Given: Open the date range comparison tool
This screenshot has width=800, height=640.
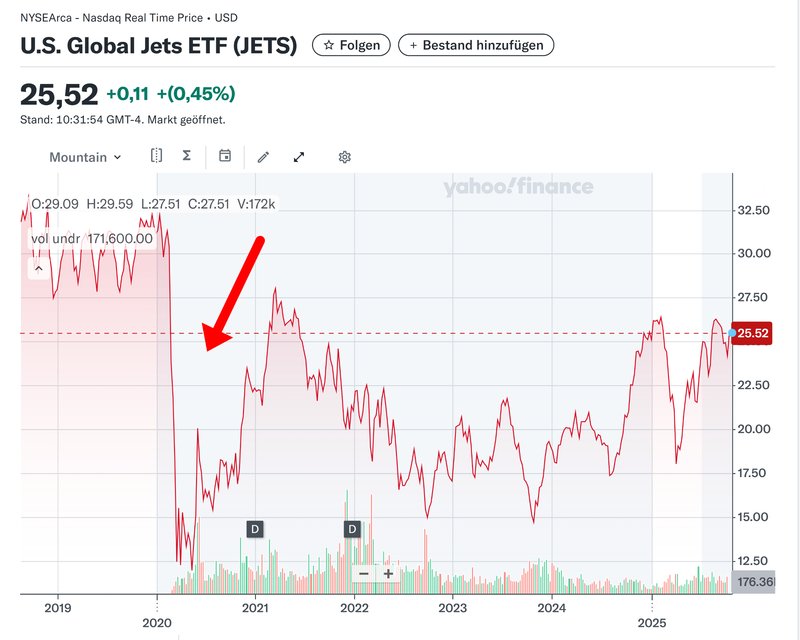Looking at the screenshot, I should pos(157,156).
